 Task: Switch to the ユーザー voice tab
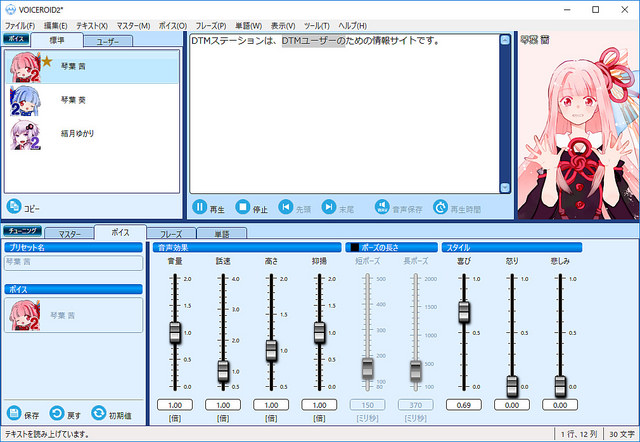pos(108,42)
